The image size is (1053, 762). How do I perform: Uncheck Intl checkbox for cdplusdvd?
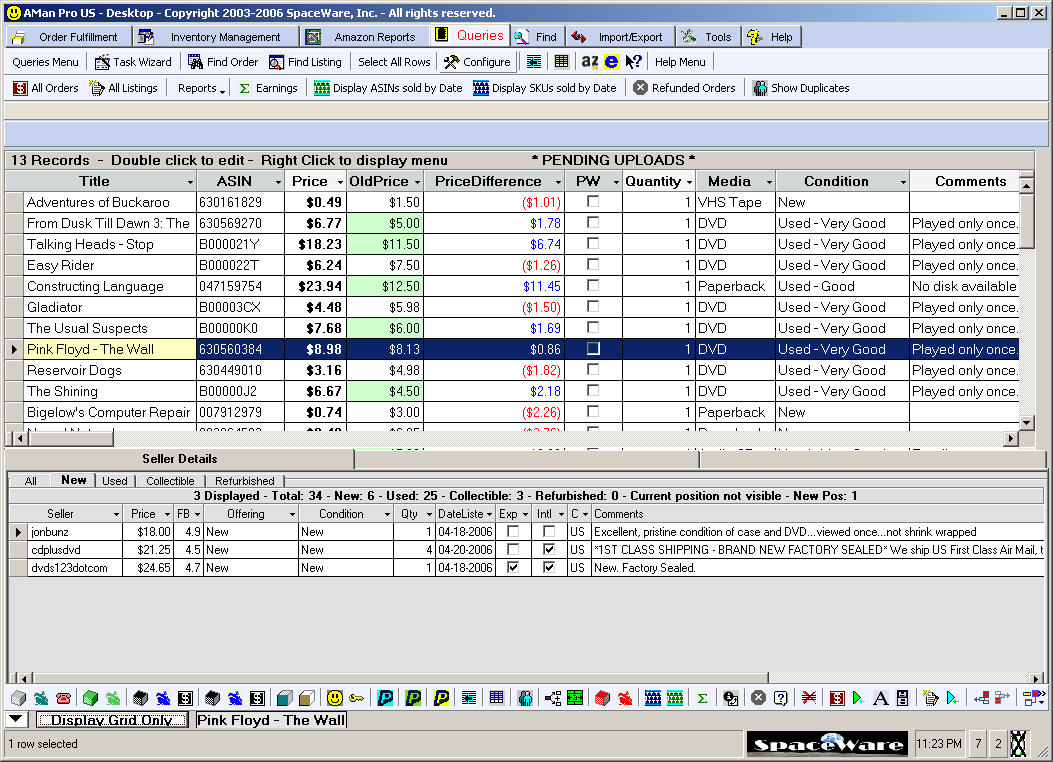(x=549, y=550)
